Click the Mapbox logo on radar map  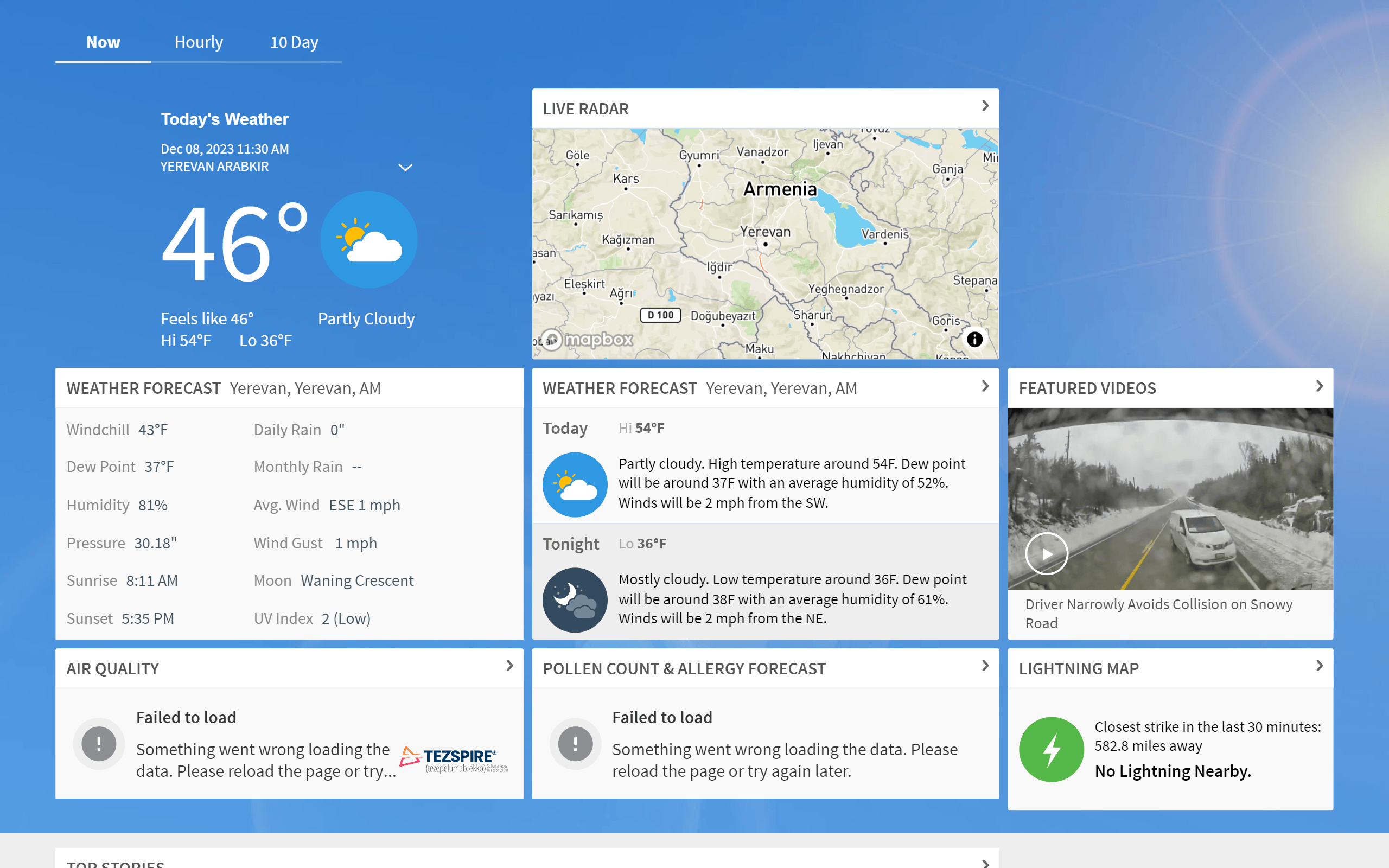(588, 340)
